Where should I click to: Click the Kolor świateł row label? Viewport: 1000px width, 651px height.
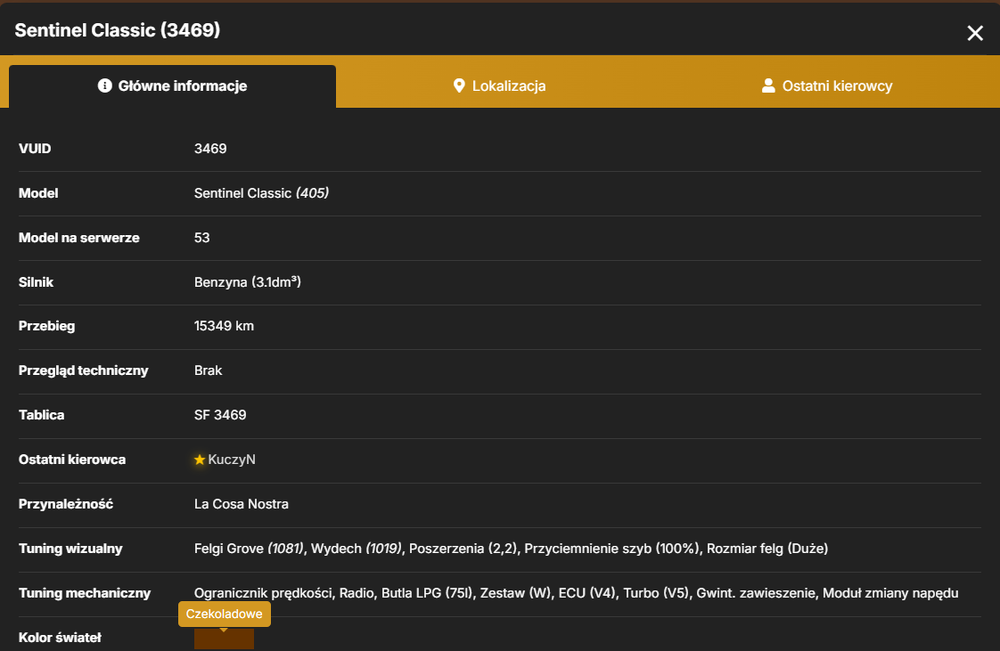pos(60,638)
